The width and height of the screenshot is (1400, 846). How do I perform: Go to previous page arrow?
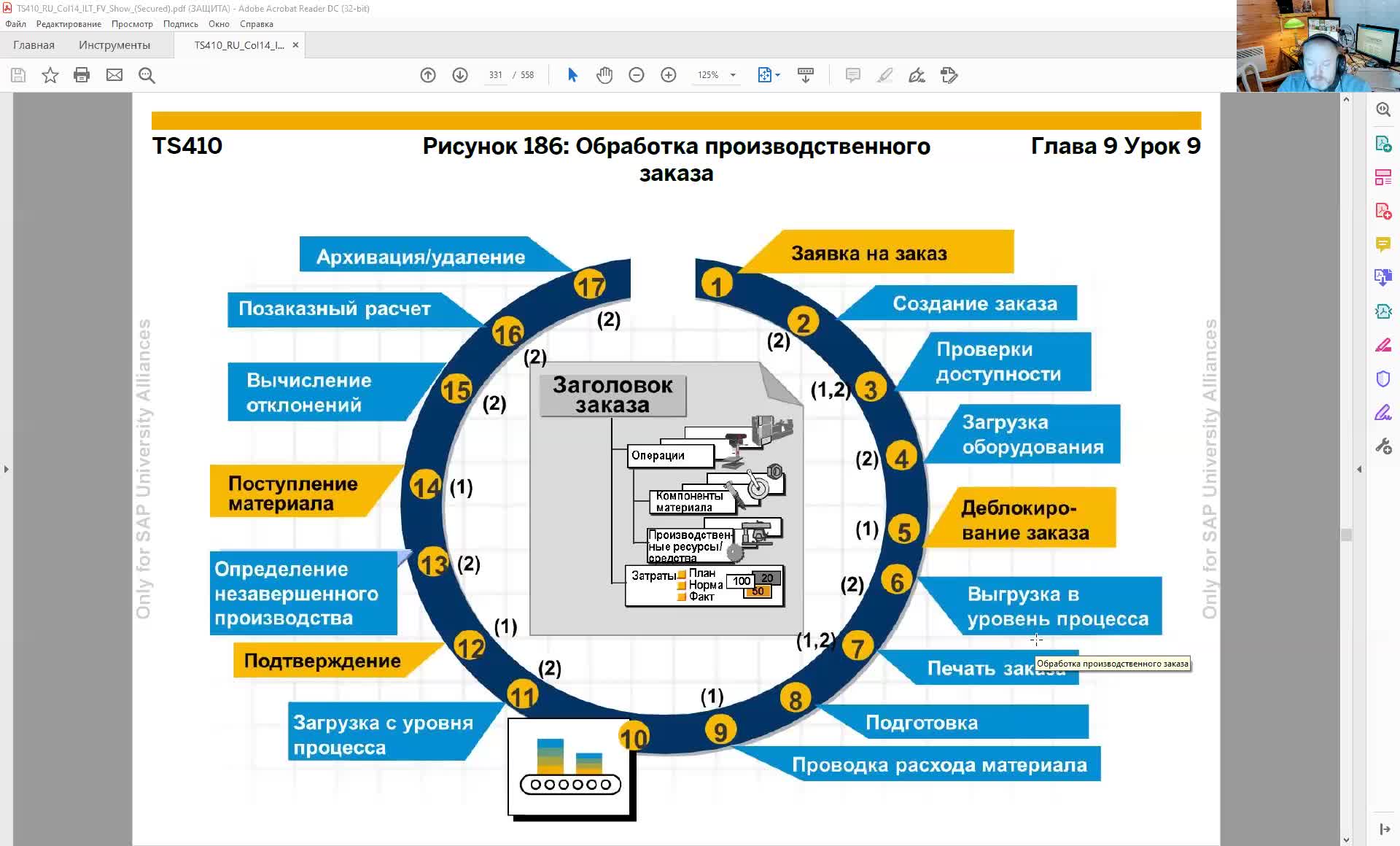(x=428, y=75)
